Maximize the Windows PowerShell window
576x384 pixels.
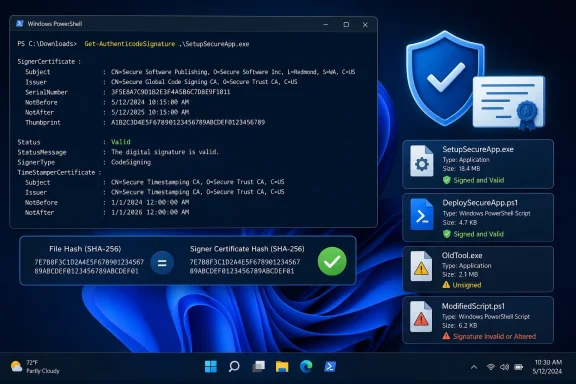[x=346, y=25]
